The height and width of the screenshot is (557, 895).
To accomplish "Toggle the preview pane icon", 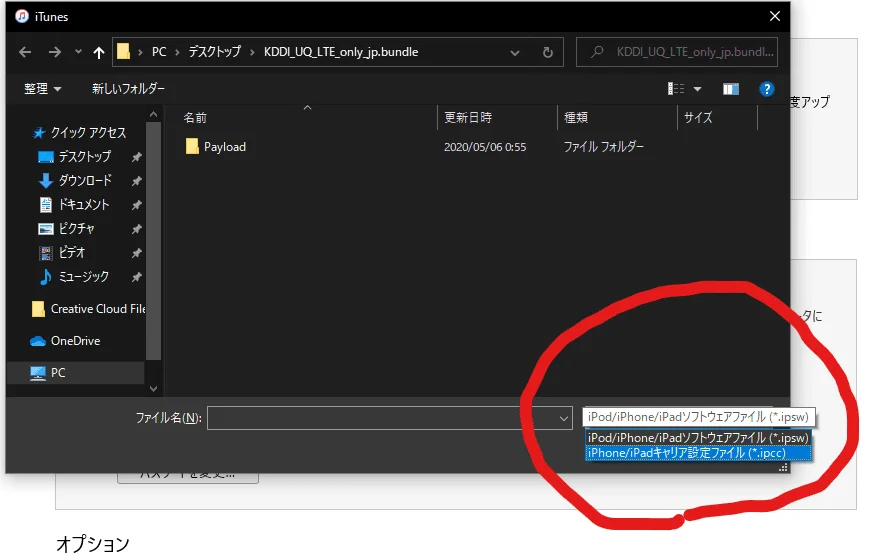I will (731, 89).
